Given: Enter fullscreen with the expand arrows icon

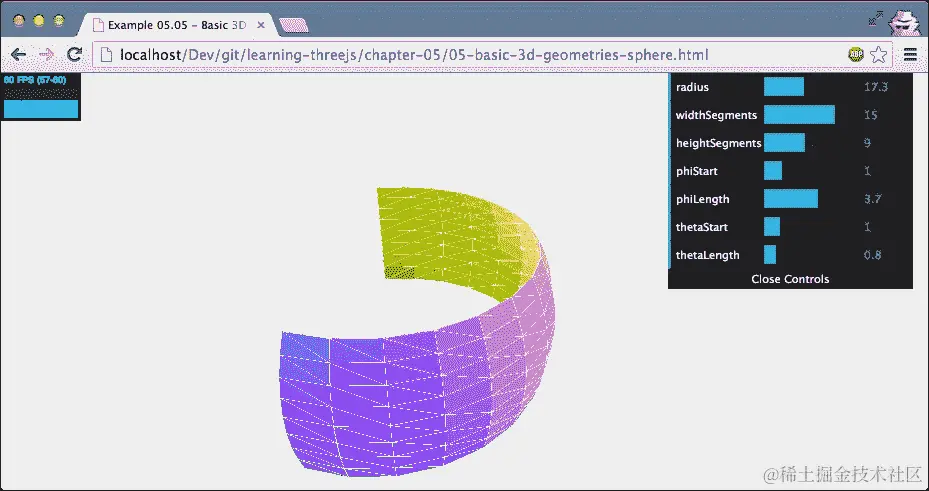Looking at the screenshot, I should pyautogui.click(x=876, y=19).
